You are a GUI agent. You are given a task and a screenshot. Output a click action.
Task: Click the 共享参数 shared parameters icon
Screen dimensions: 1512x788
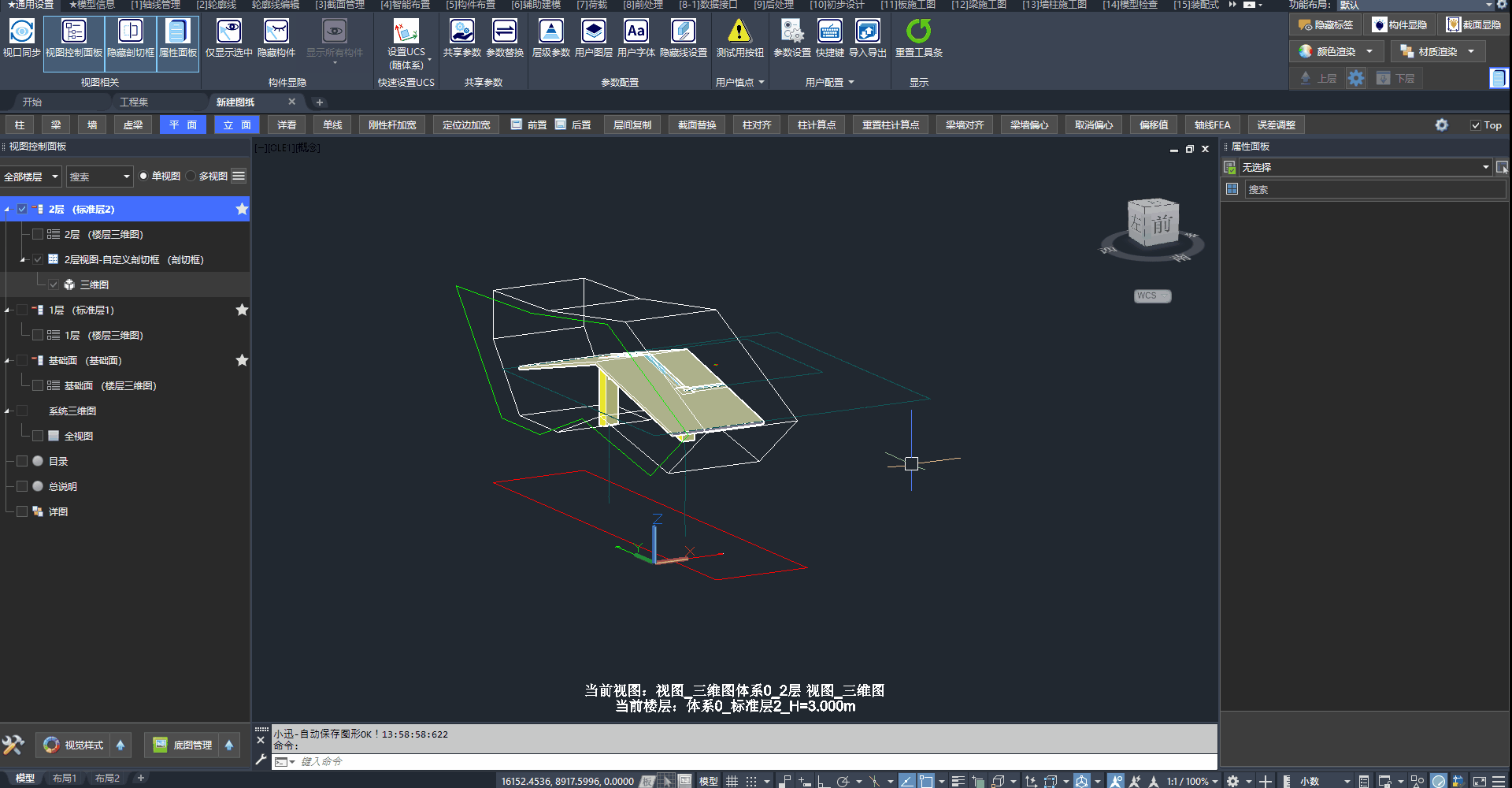pyautogui.click(x=461, y=32)
